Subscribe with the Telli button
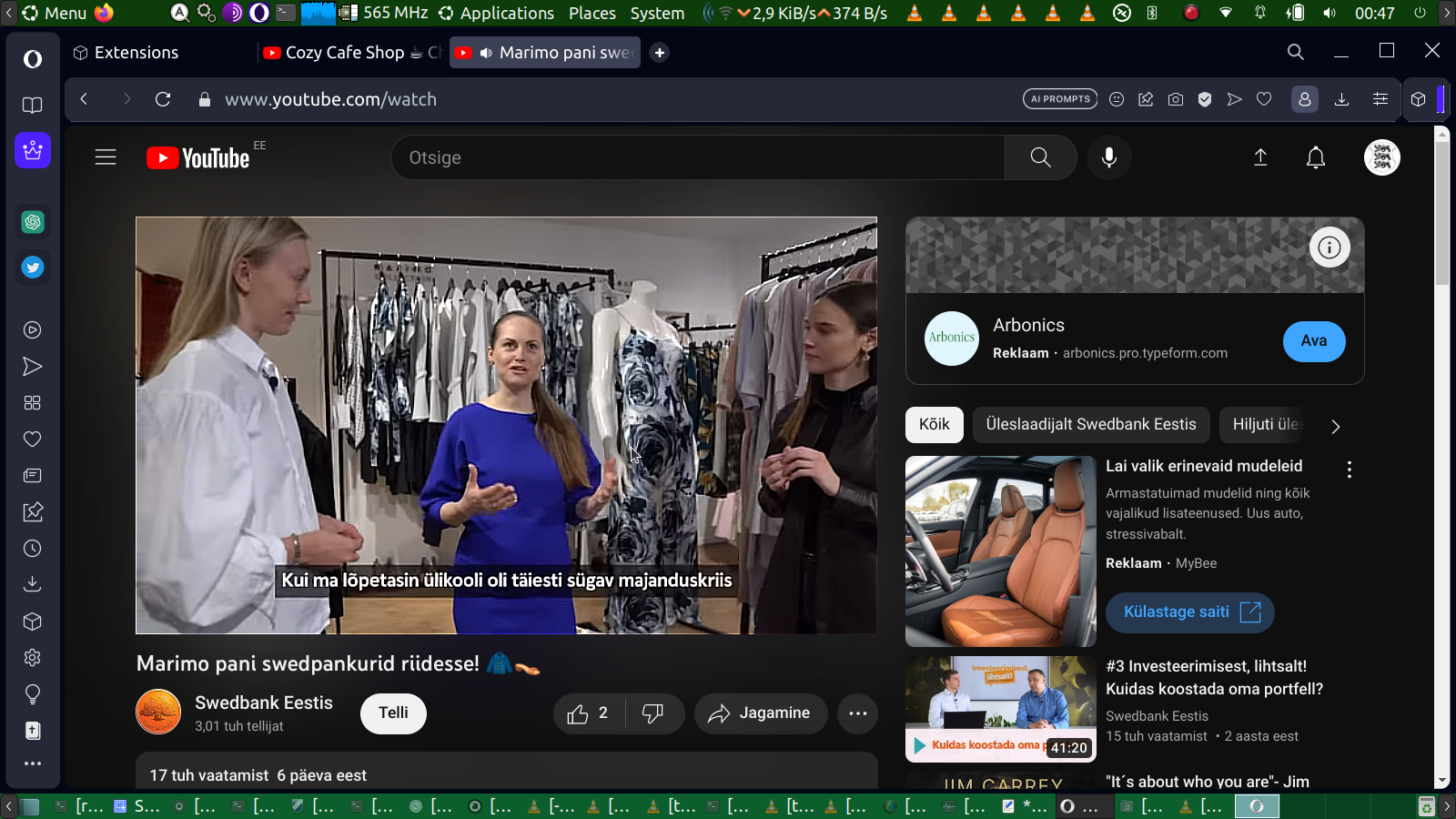Screen dimensions: 1456x819 [x=393, y=713]
